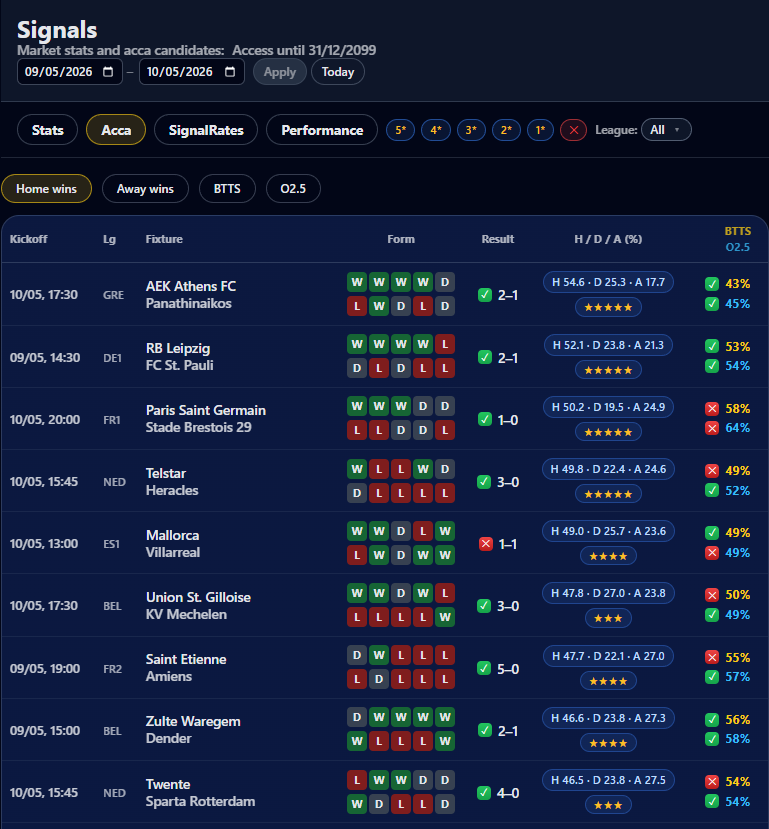The image size is (769, 829).
Task: Click the first L form badge for Panathinaikos
Action: coord(357,306)
